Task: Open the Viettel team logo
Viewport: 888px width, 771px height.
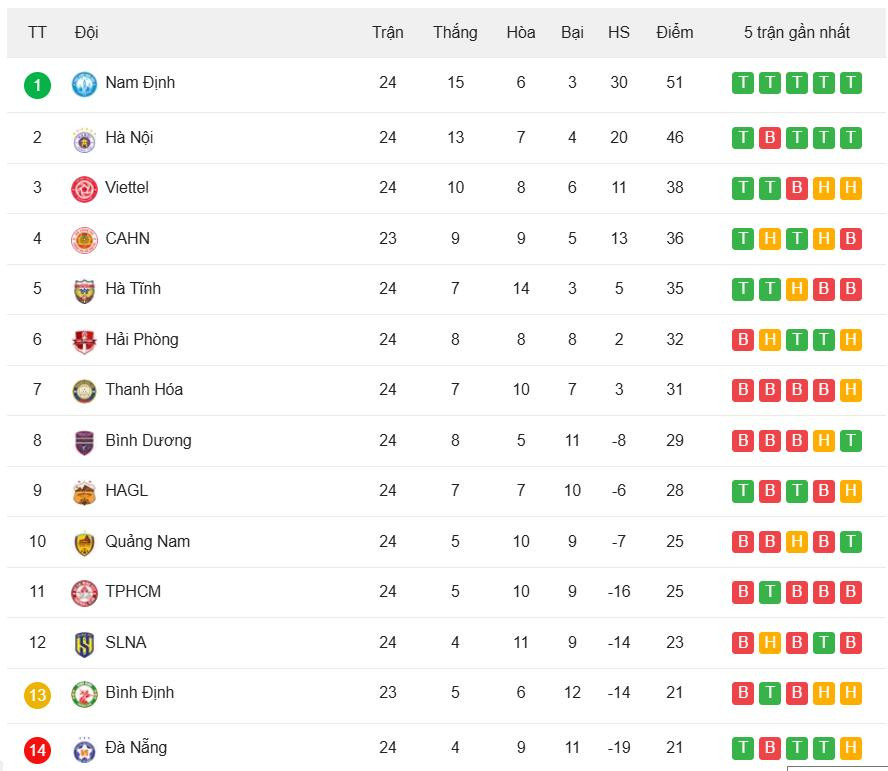Action: pyautogui.click(x=84, y=189)
